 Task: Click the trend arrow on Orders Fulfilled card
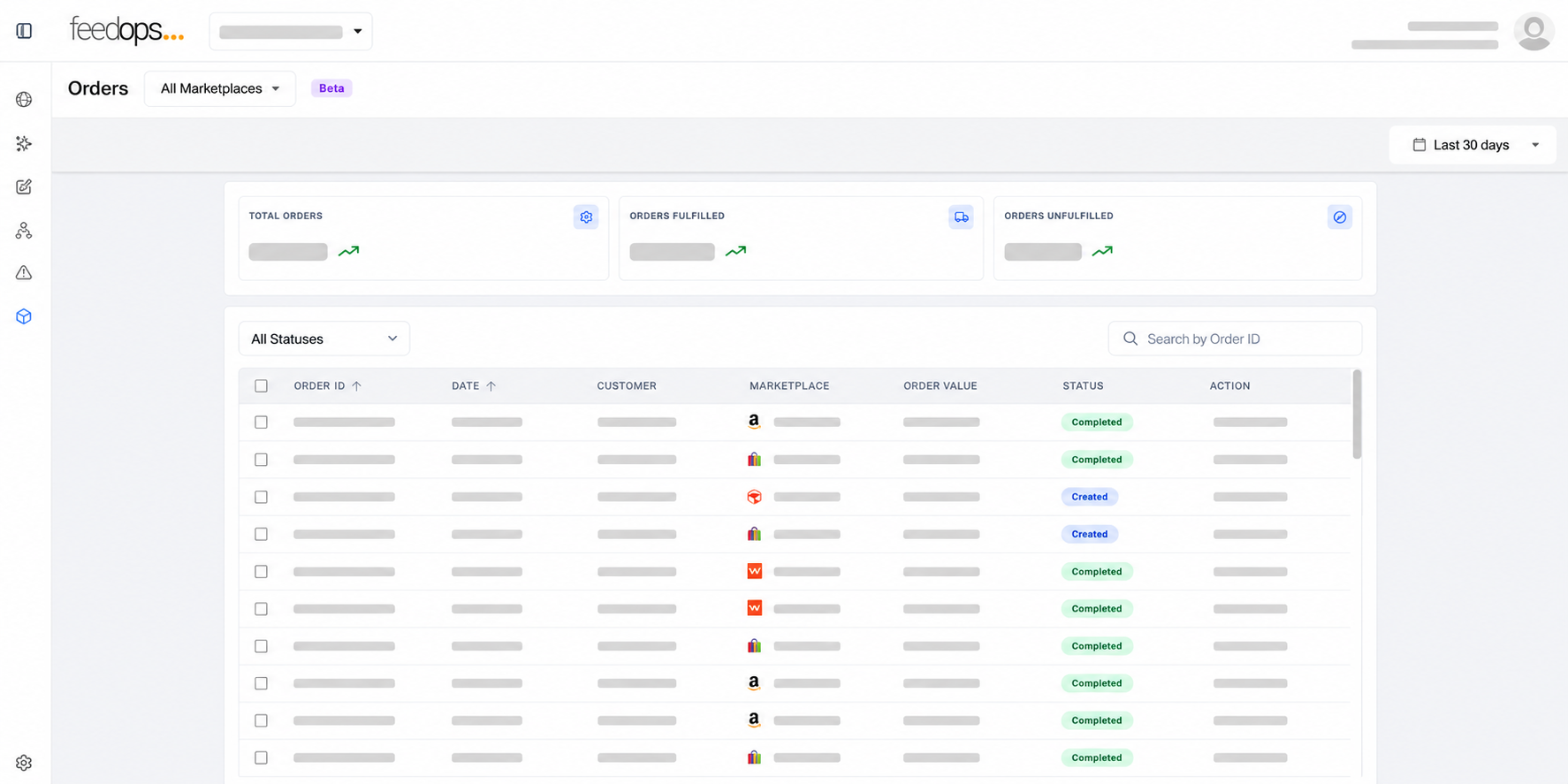click(x=735, y=251)
